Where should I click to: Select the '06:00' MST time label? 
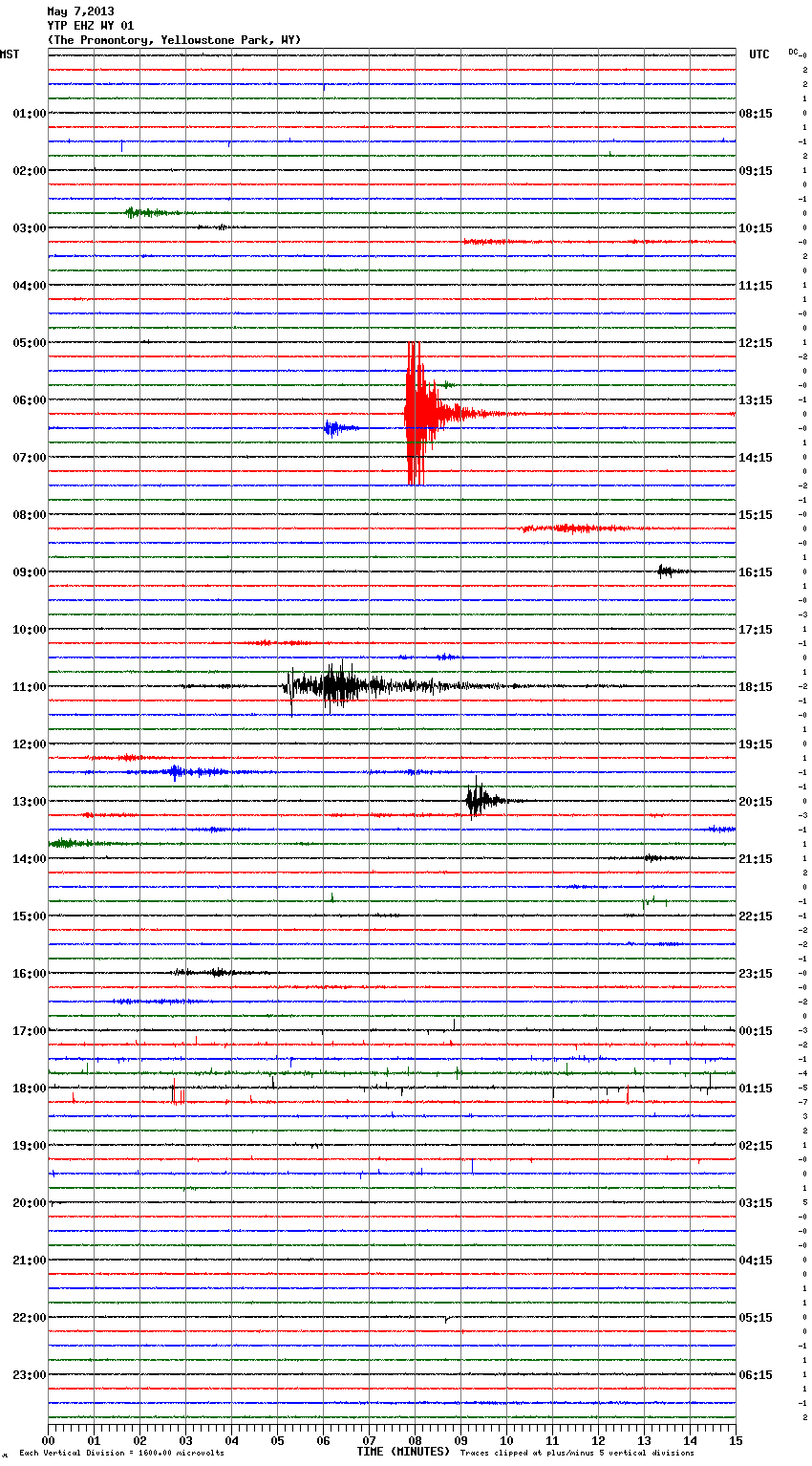click(29, 400)
